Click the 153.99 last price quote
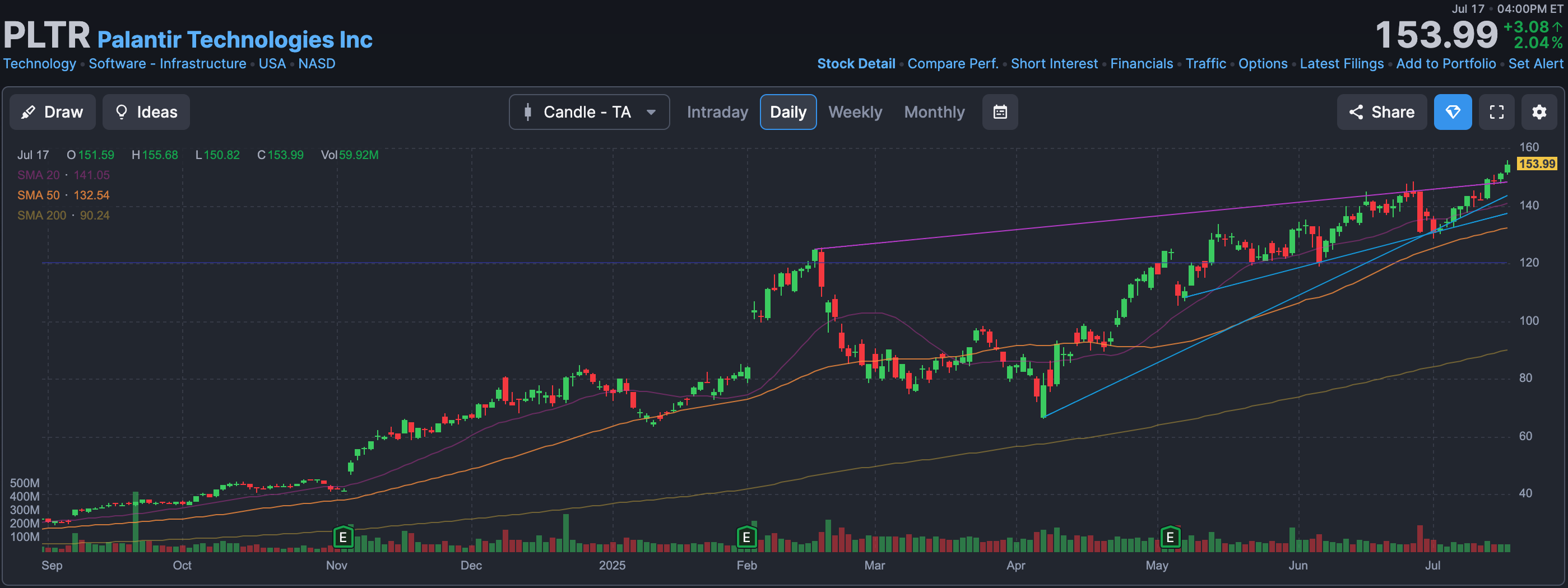 pos(1436,35)
